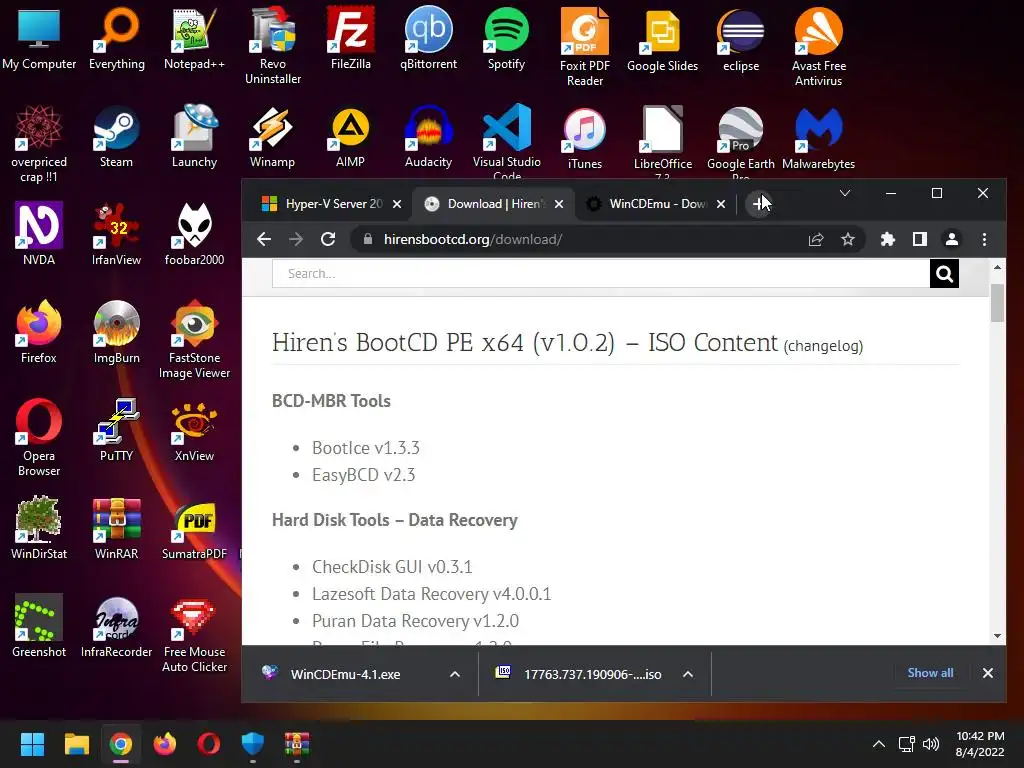Expand options for the .iso download

point(688,675)
